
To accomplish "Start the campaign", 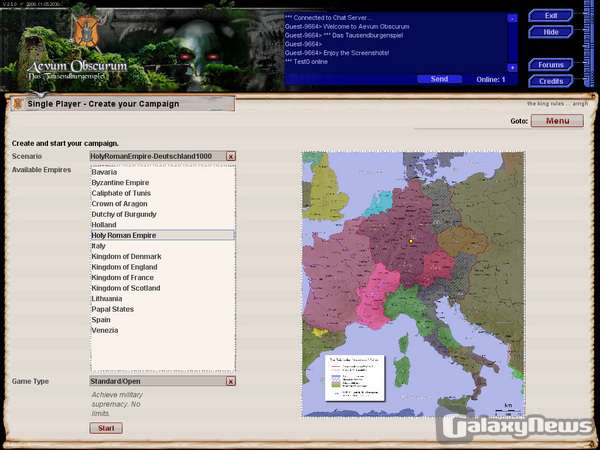I will click(106, 428).
